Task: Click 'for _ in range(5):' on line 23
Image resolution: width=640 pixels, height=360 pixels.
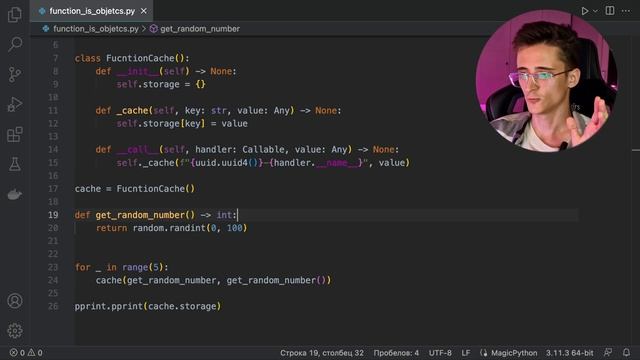Action: (x=122, y=267)
